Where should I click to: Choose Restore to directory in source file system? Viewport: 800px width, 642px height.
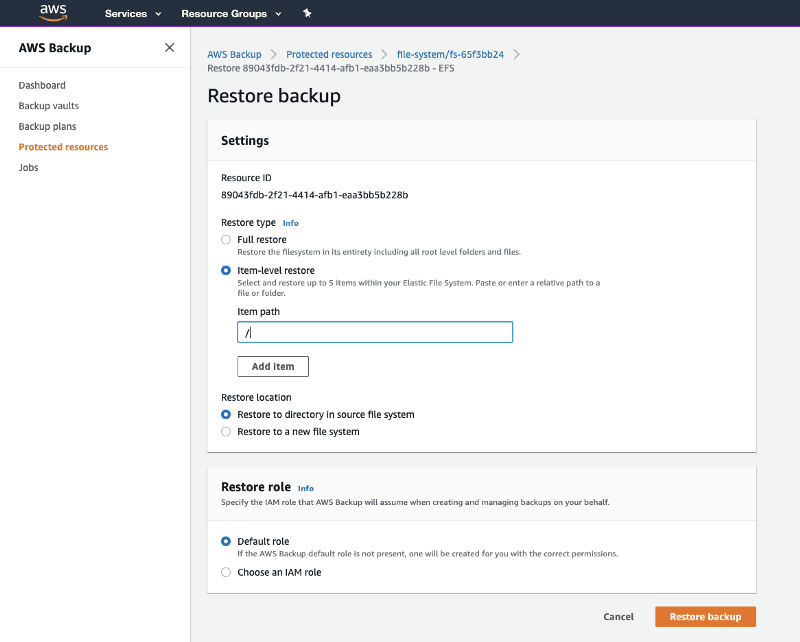pos(226,414)
